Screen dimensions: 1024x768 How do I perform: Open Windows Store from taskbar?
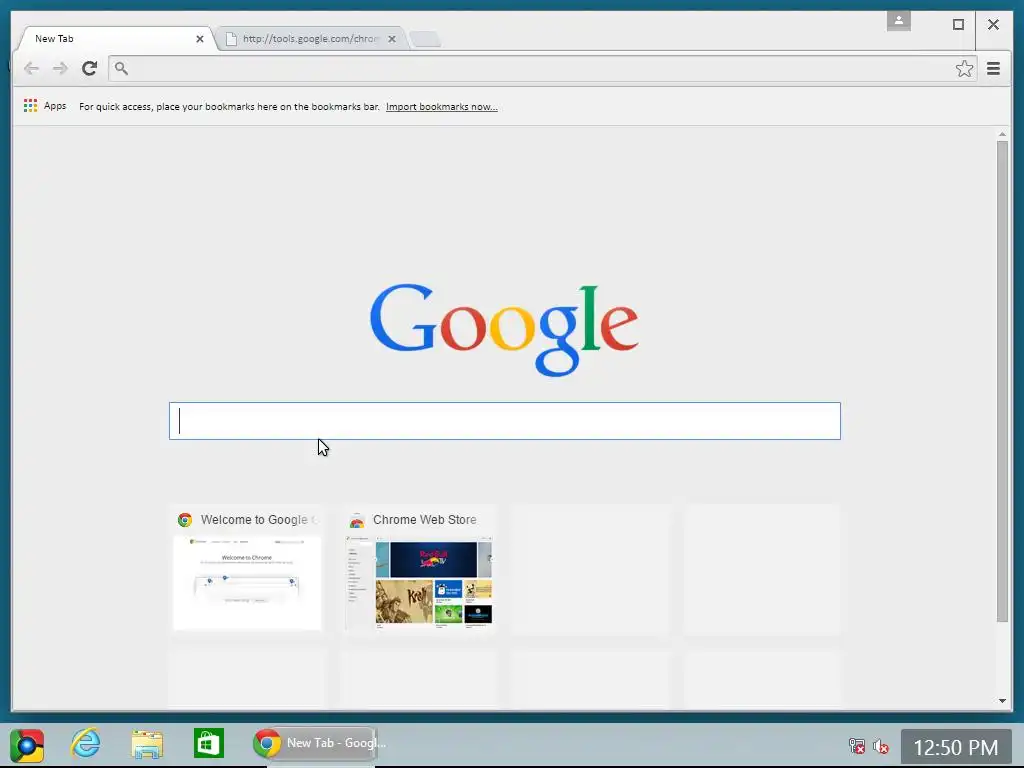point(209,743)
